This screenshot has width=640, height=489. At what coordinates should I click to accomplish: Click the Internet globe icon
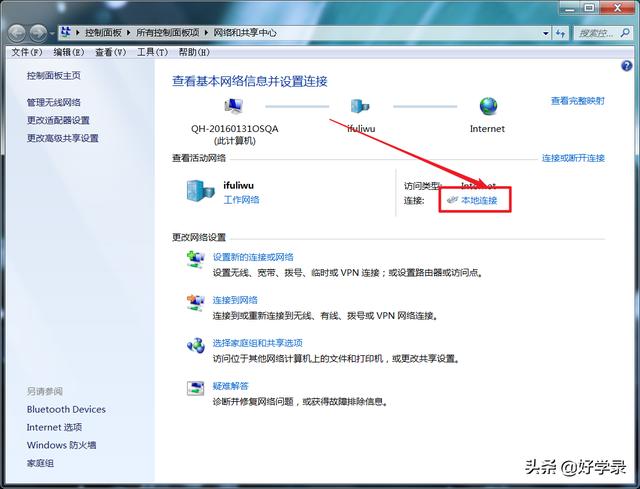(488, 106)
